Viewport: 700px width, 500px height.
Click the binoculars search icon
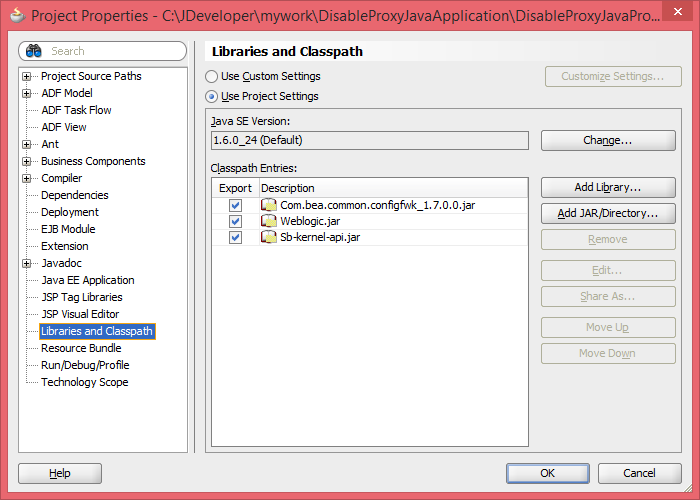click(x=33, y=51)
